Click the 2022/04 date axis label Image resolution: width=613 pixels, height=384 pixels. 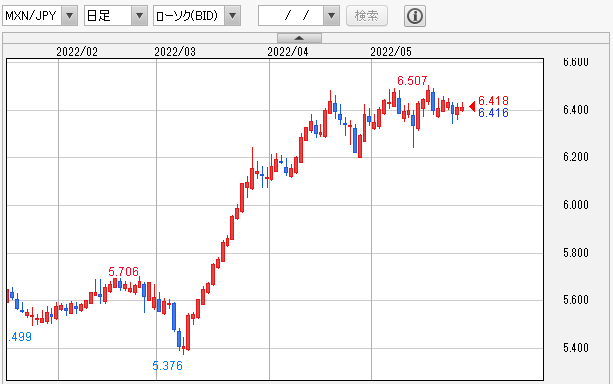point(288,52)
